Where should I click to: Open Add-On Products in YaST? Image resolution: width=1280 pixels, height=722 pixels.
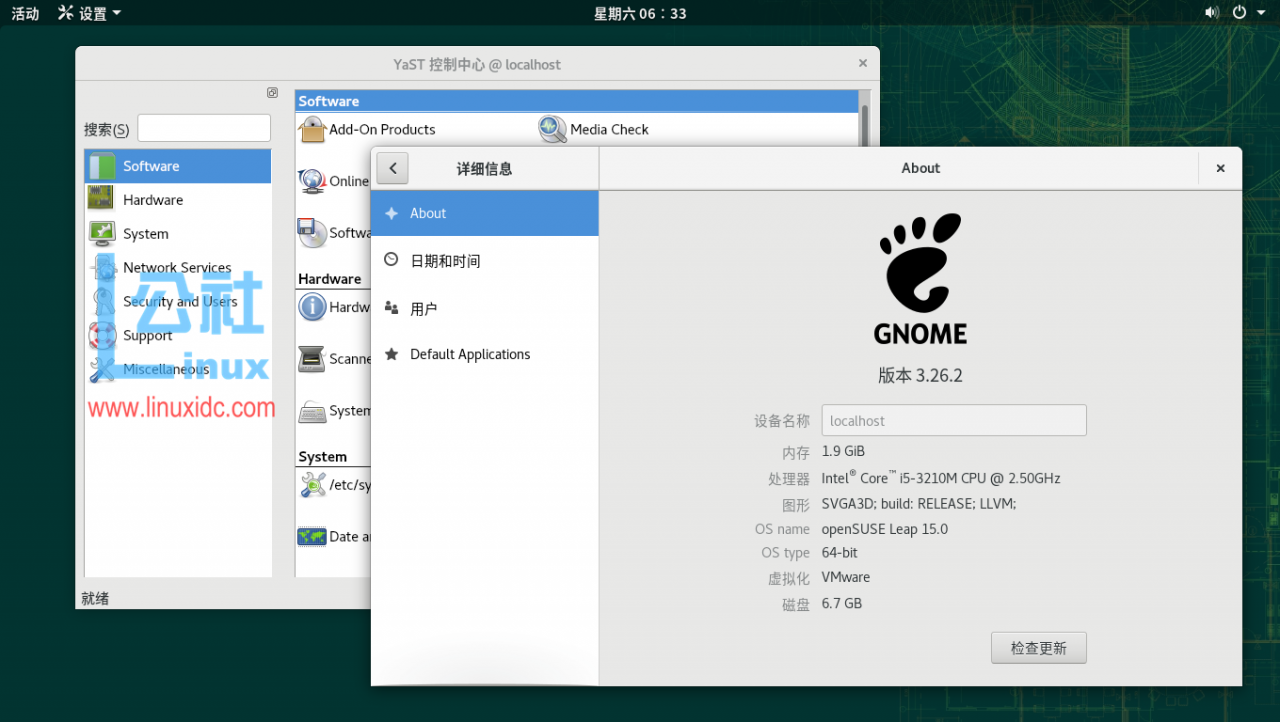pyautogui.click(x=367, y=129)
